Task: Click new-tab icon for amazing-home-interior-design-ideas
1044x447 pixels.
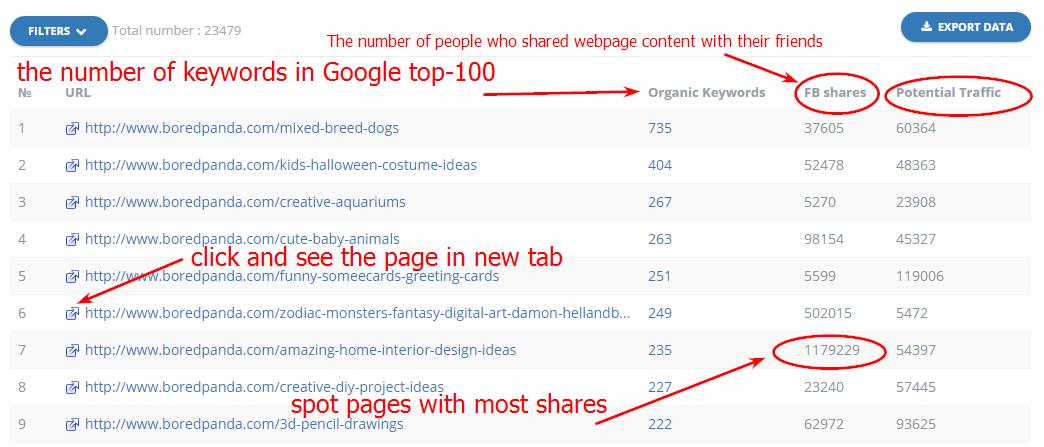Action: 72,351
